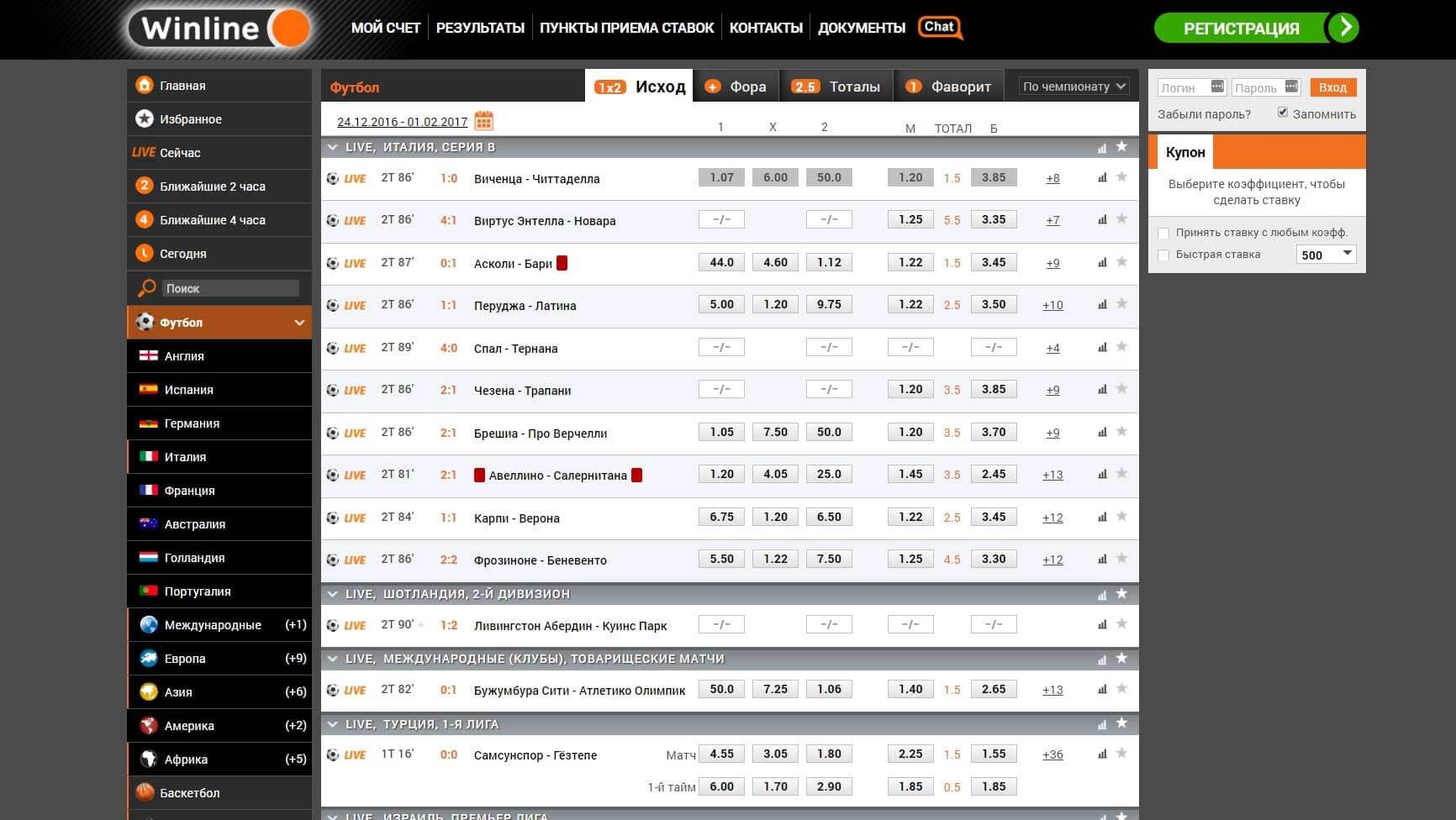Image resolution: width=1456 pixels, height=820 pixels.
Task: Open Ближайшие 2 часа in sidebar
Action: 219,186
